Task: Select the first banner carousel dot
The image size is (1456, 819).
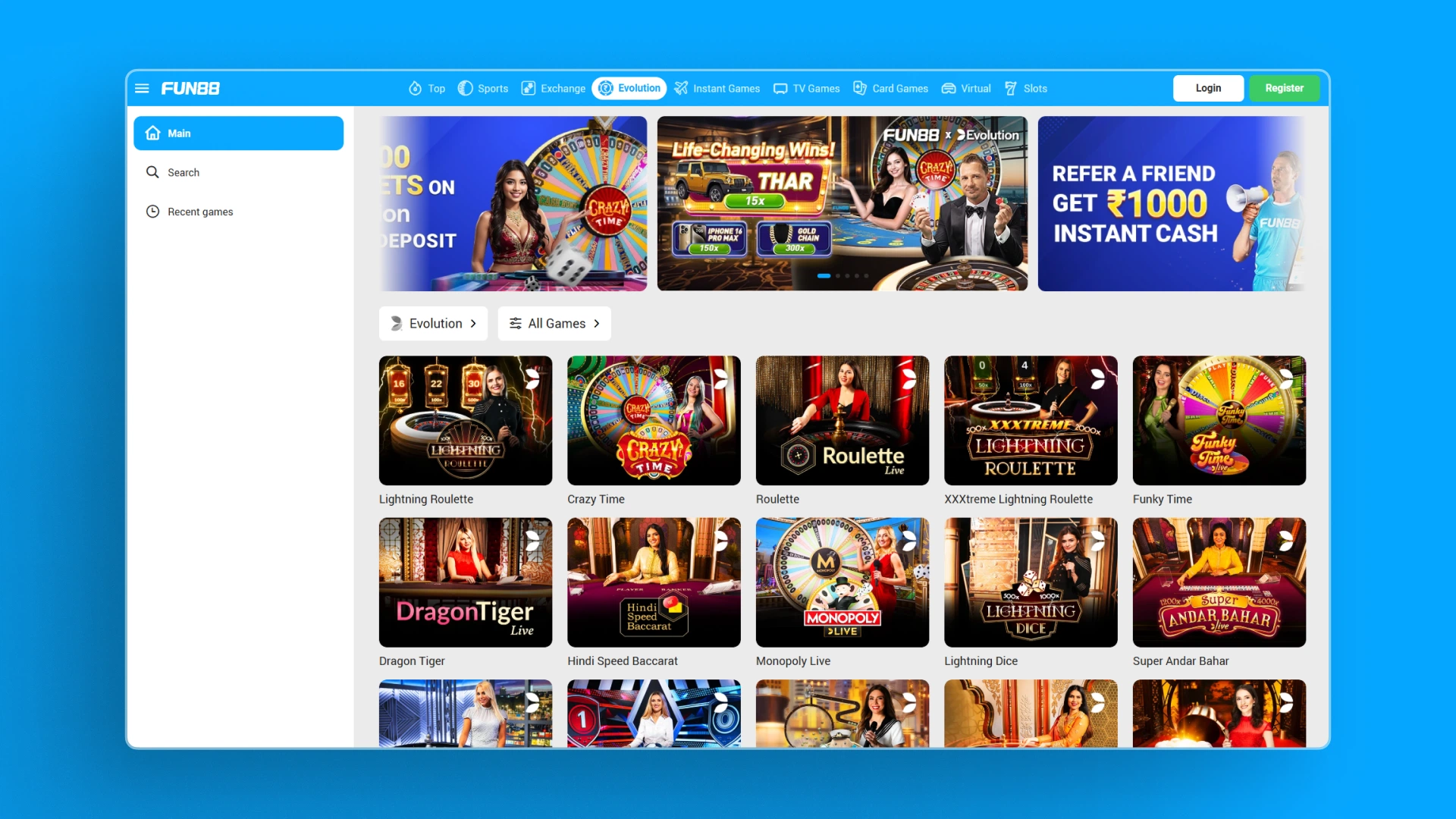Action: click(824, 276)
